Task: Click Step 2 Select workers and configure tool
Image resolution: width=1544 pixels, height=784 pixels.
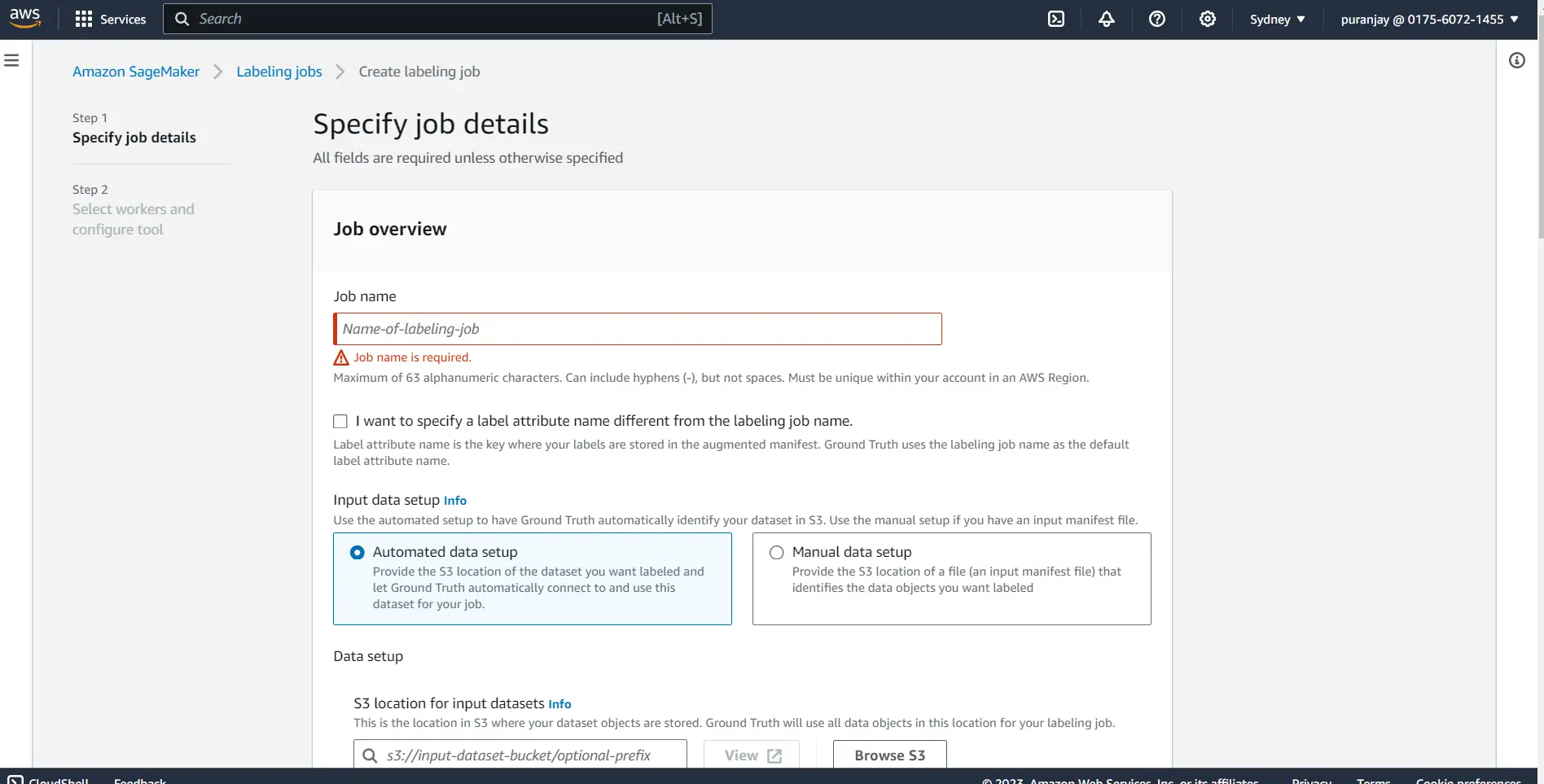Action: 134,209
